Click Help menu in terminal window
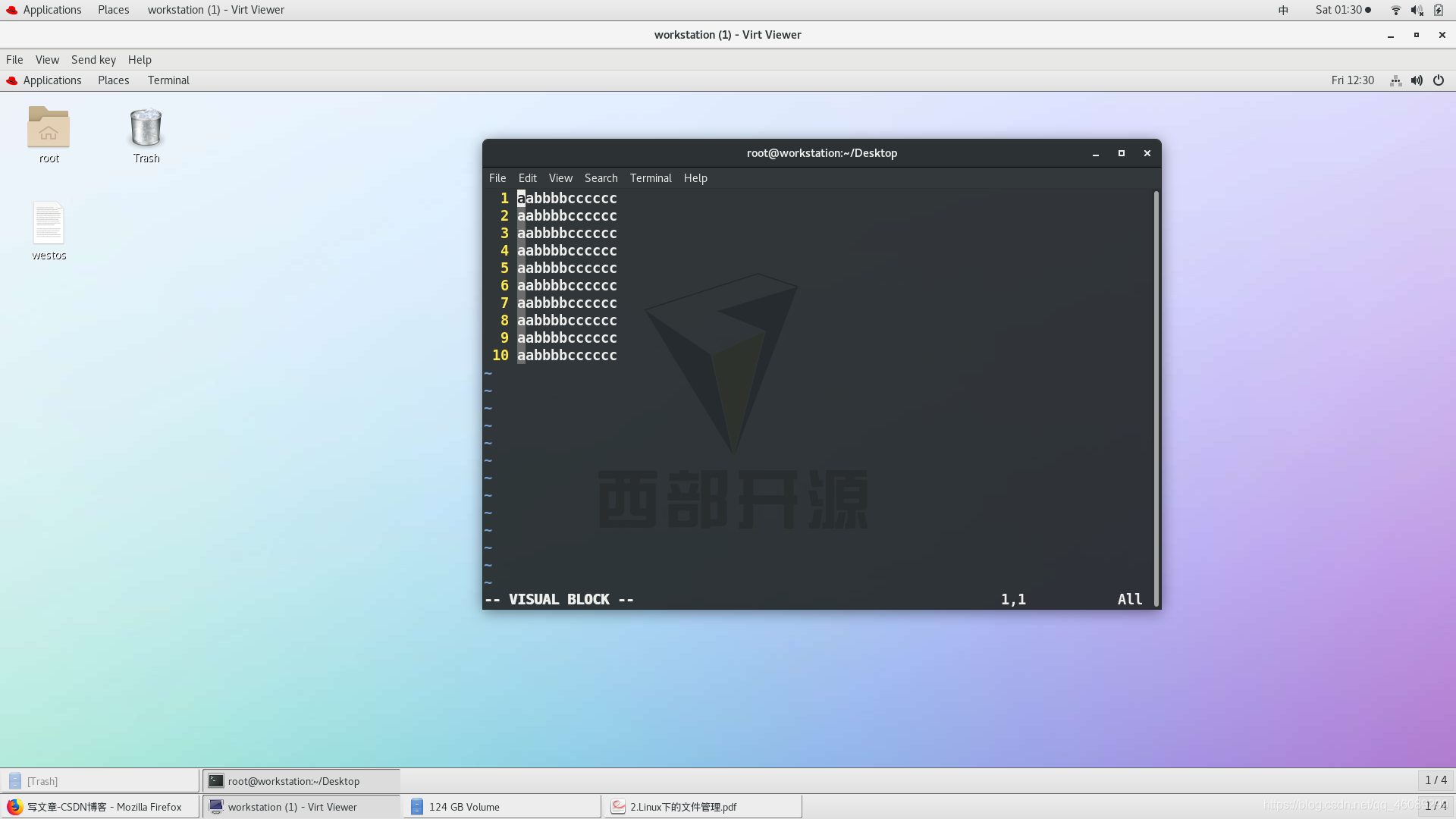1456x819 pixels. point(695,178)
